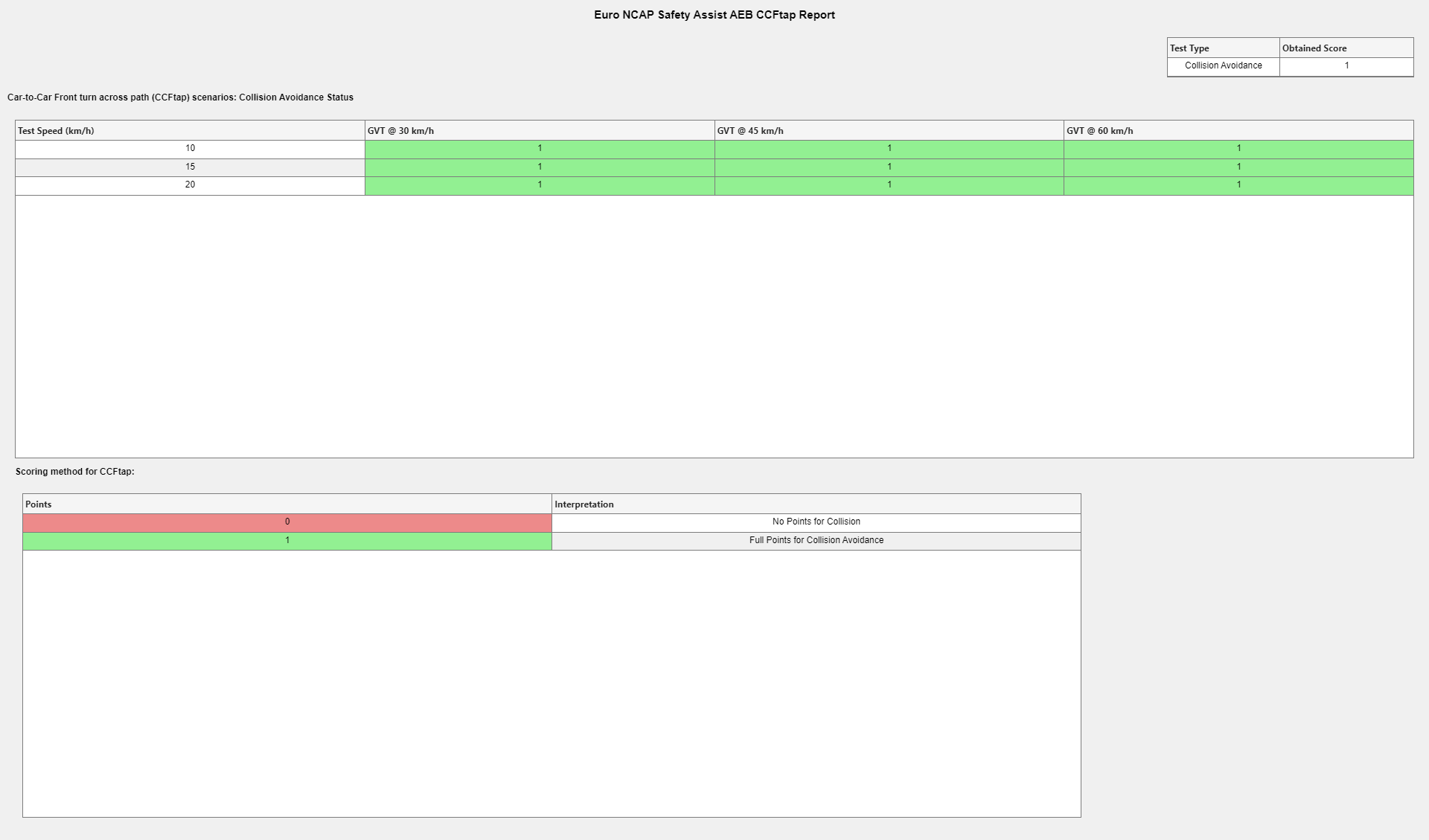Select green score cell for 10 km/h at GVT 30
Viewport: 1429px width, 840px height.
540,149
